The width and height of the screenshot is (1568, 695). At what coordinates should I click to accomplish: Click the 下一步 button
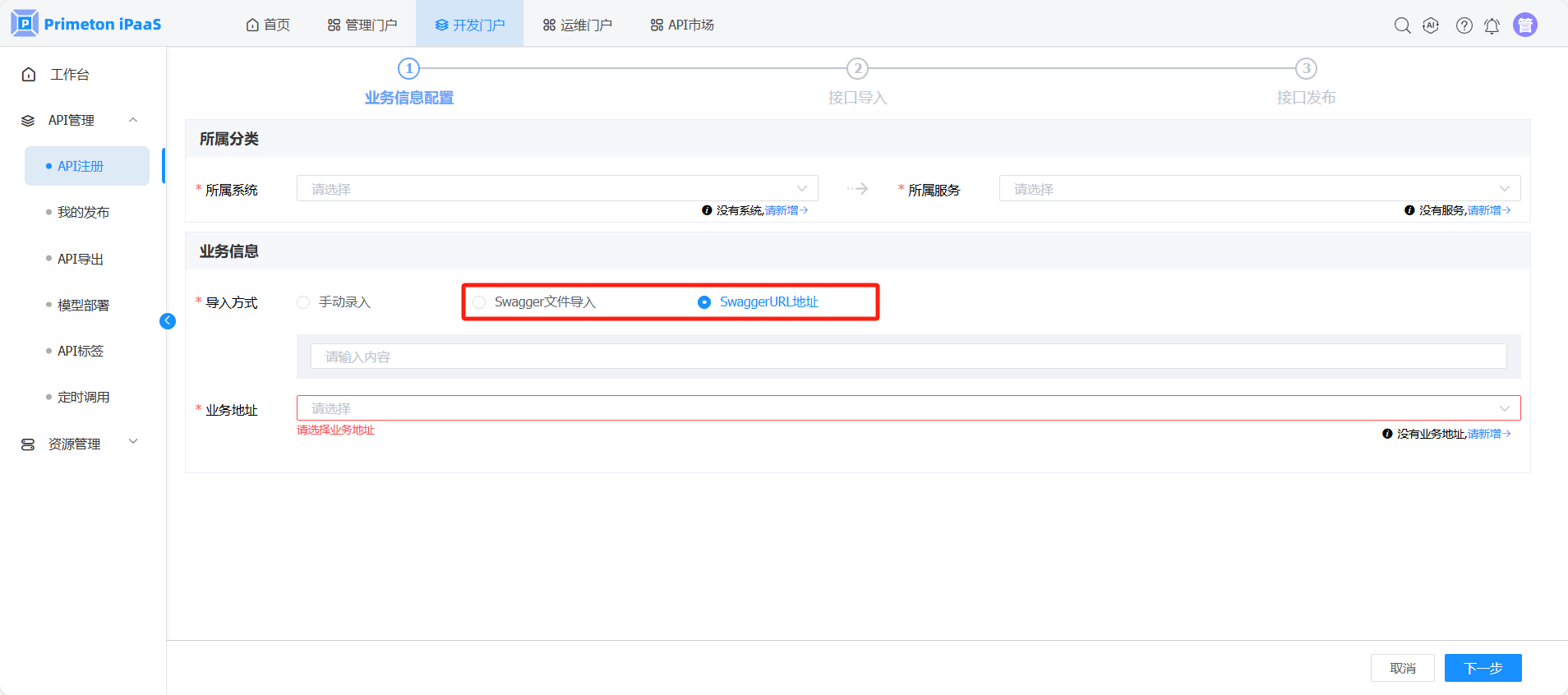(1483, 668)
